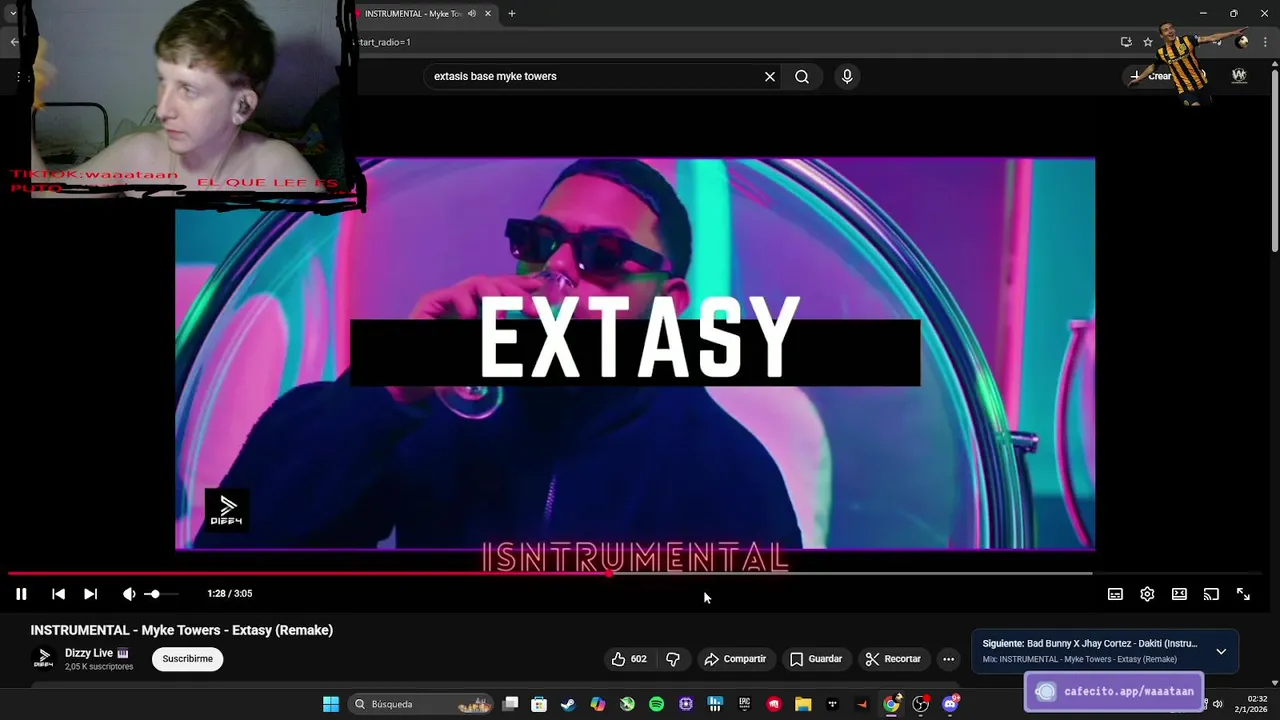The width and height of the screenshot is (1280, 720).
Task: Click the video frame to pause
Action: (635, 353)
